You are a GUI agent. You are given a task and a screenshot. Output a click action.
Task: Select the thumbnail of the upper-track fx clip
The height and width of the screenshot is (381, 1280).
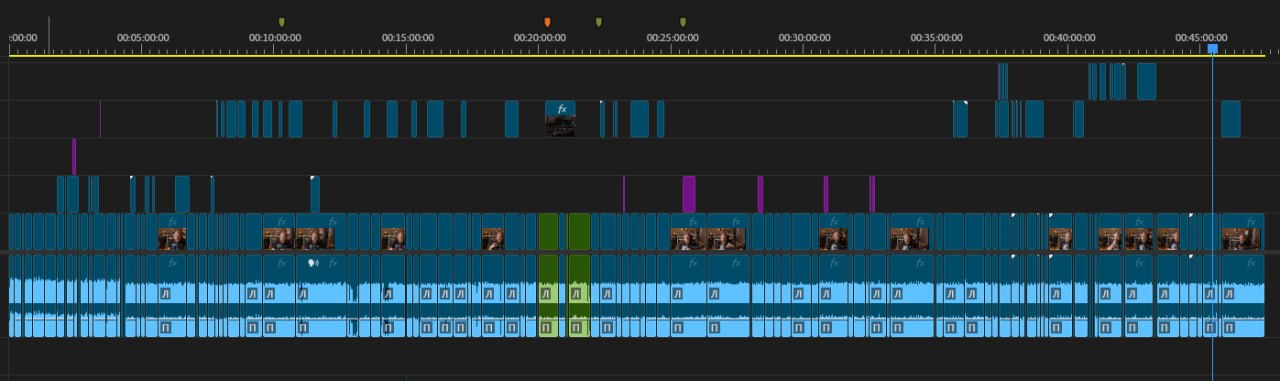coord(560,125)
